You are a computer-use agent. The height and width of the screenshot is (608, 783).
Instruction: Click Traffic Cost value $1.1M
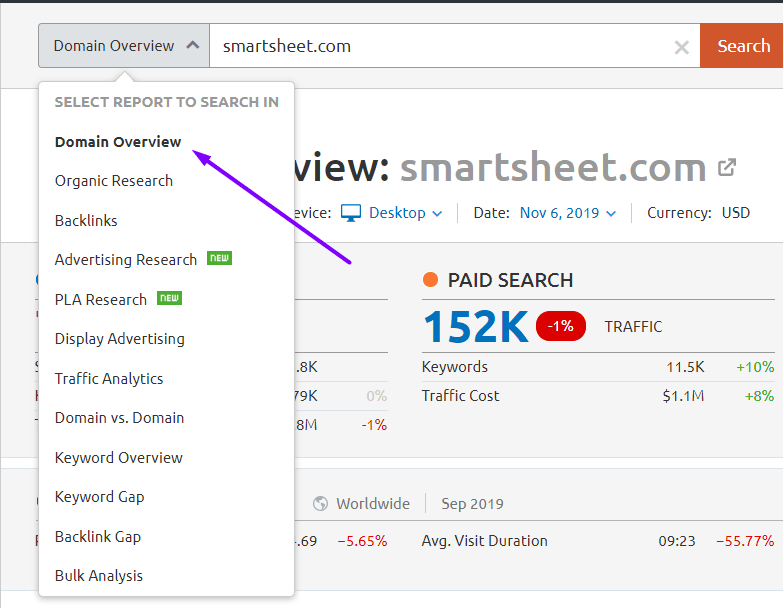(683, 396)
